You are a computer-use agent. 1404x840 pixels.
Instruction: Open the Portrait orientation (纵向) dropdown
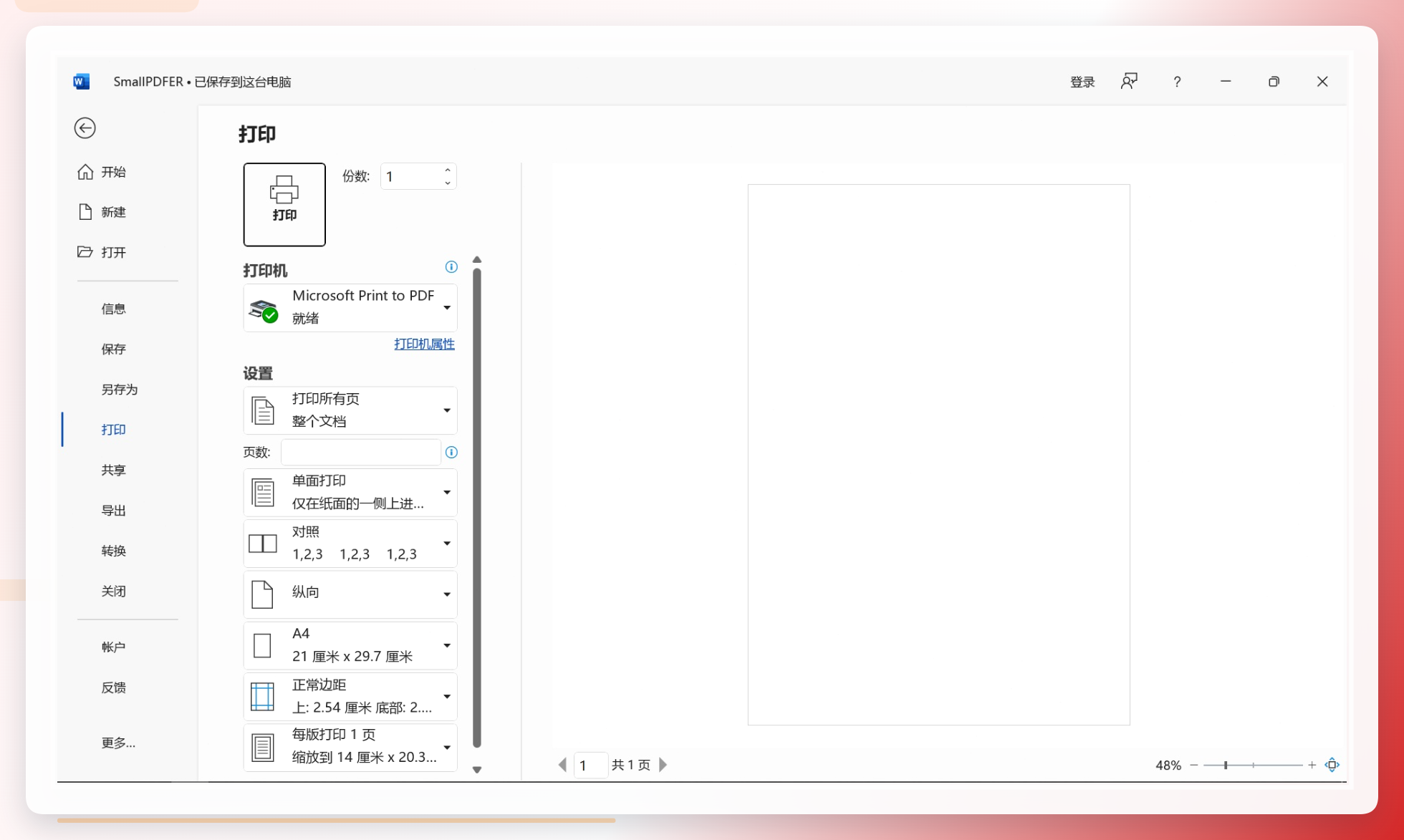pos(350,594)
